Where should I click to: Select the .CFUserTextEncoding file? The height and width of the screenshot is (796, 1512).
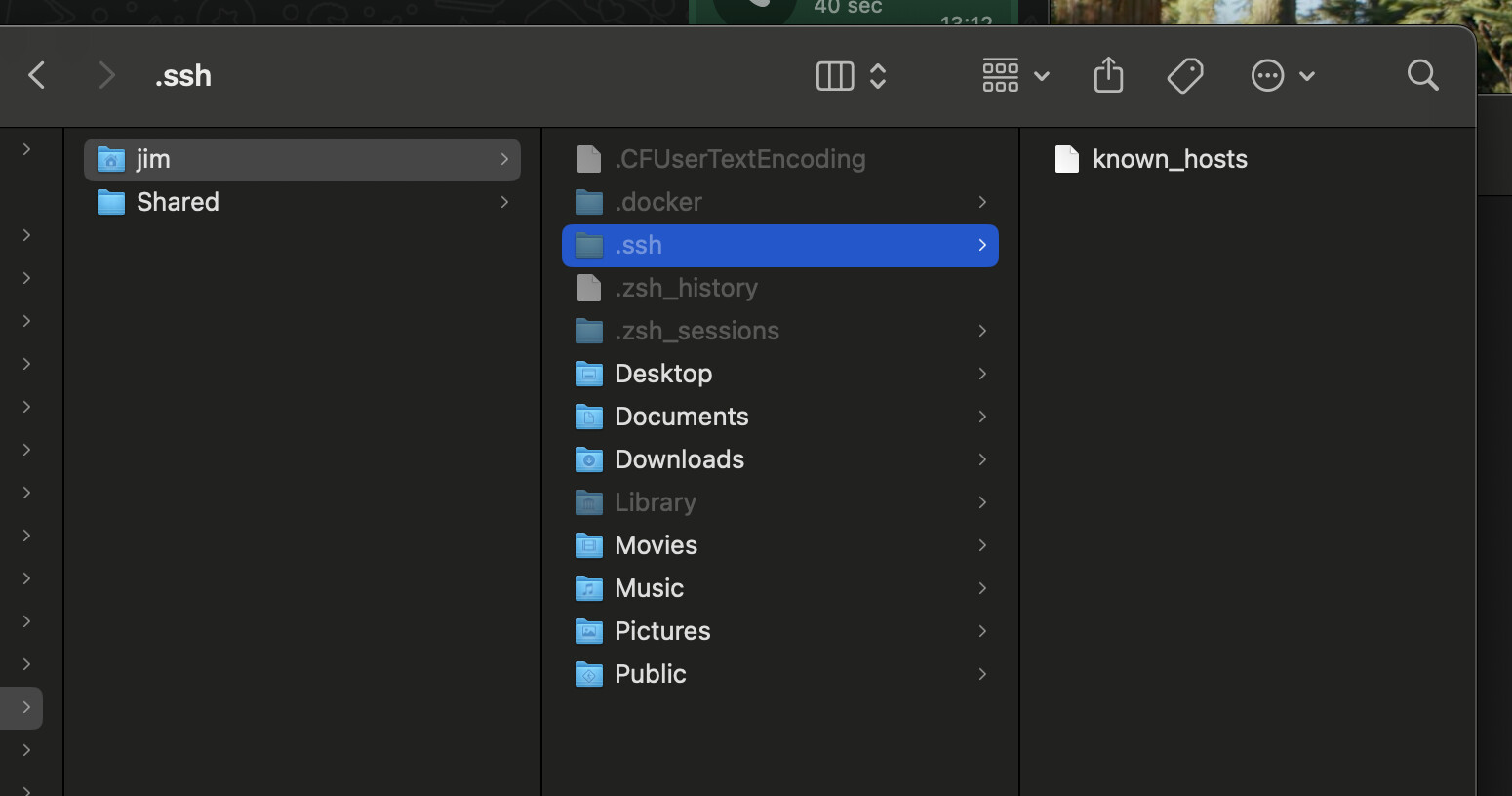tap(780, 159)
